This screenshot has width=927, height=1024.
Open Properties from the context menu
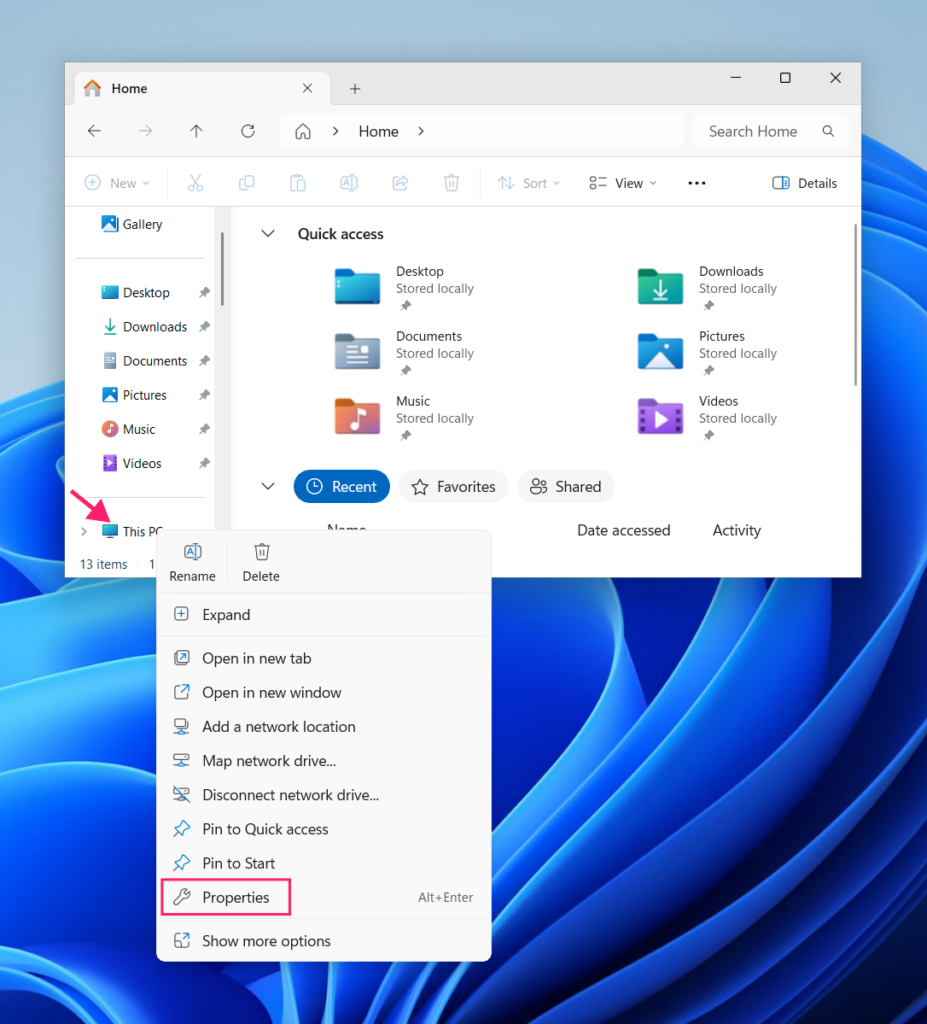324,897
